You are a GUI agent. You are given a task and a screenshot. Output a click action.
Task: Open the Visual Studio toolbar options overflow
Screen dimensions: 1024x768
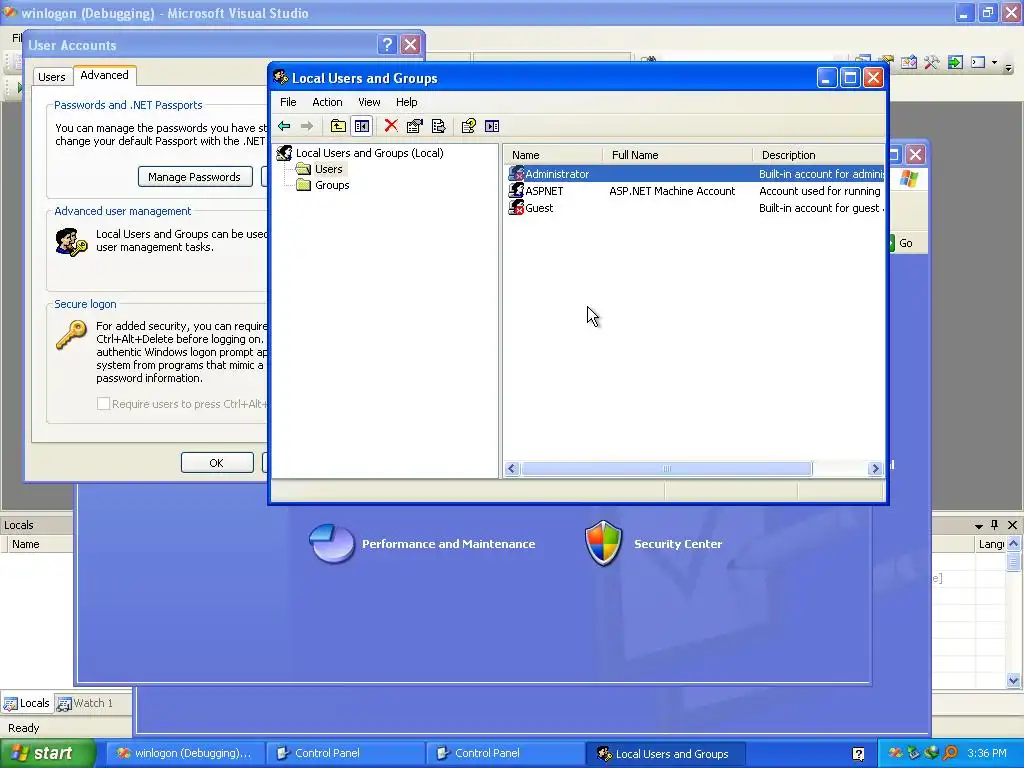(1009, 67)
